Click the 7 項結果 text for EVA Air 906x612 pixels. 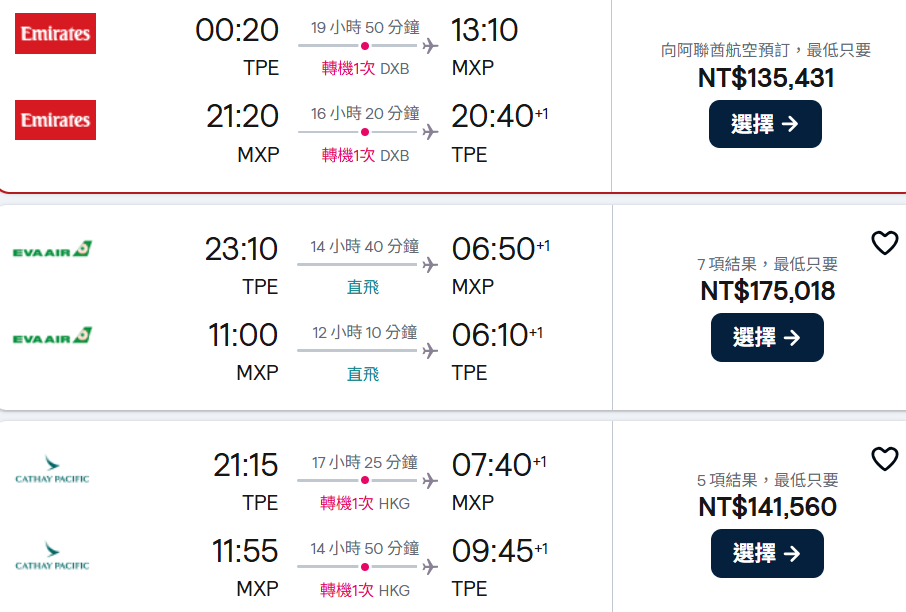click(x=767, y=265)
